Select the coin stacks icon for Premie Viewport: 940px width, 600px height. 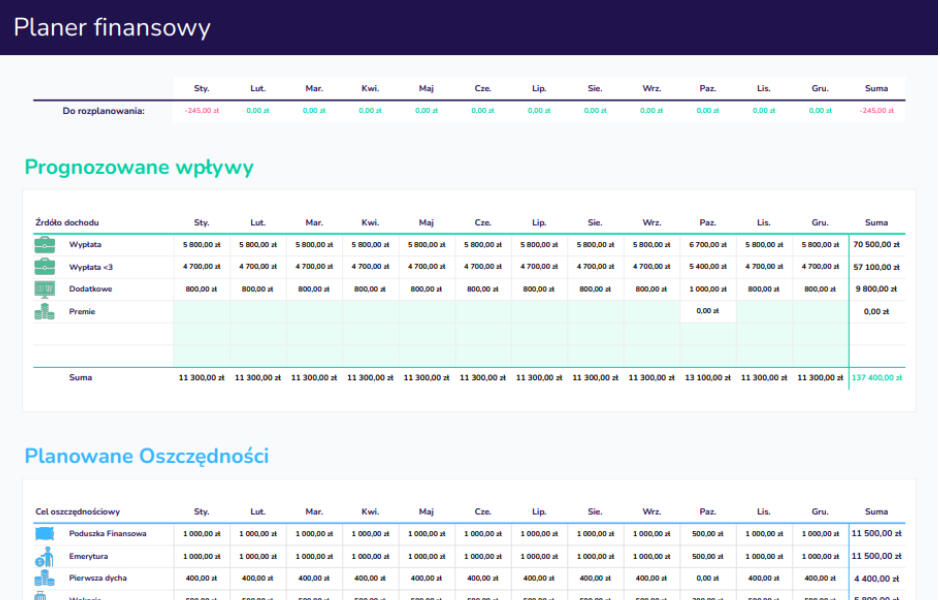click(45, 312)
